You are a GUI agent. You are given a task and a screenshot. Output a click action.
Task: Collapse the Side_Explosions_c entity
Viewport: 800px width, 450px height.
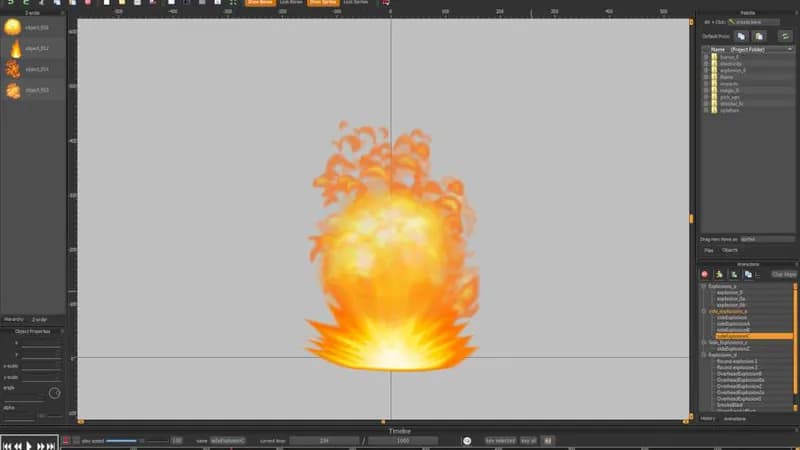pyautogui.click(x=704, y=343)
